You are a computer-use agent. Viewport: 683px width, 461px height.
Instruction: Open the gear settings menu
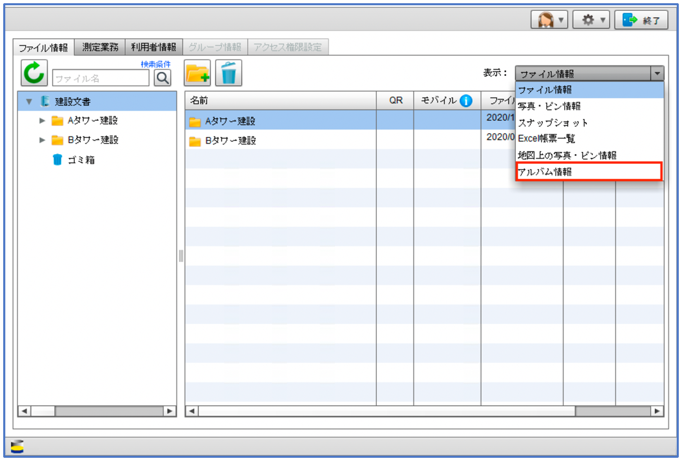tap(590, 20)
